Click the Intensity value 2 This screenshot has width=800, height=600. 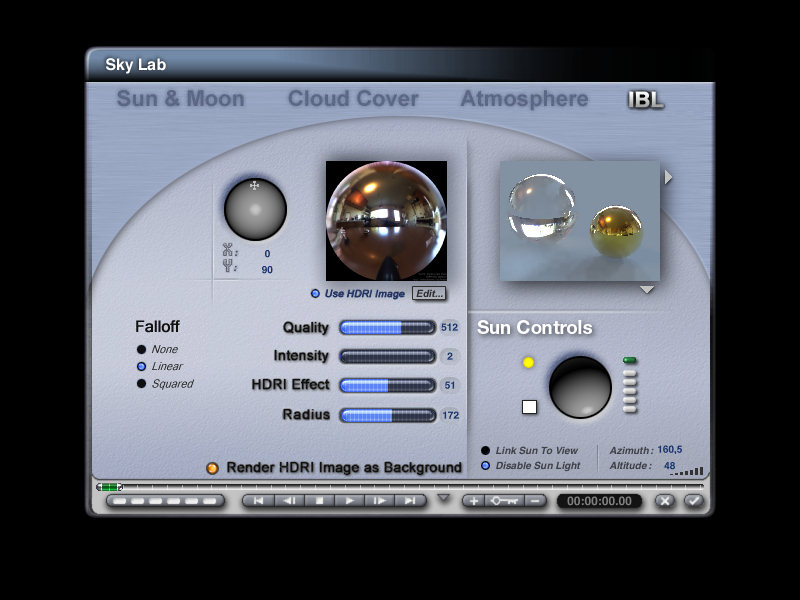click(x=449, y=356)
